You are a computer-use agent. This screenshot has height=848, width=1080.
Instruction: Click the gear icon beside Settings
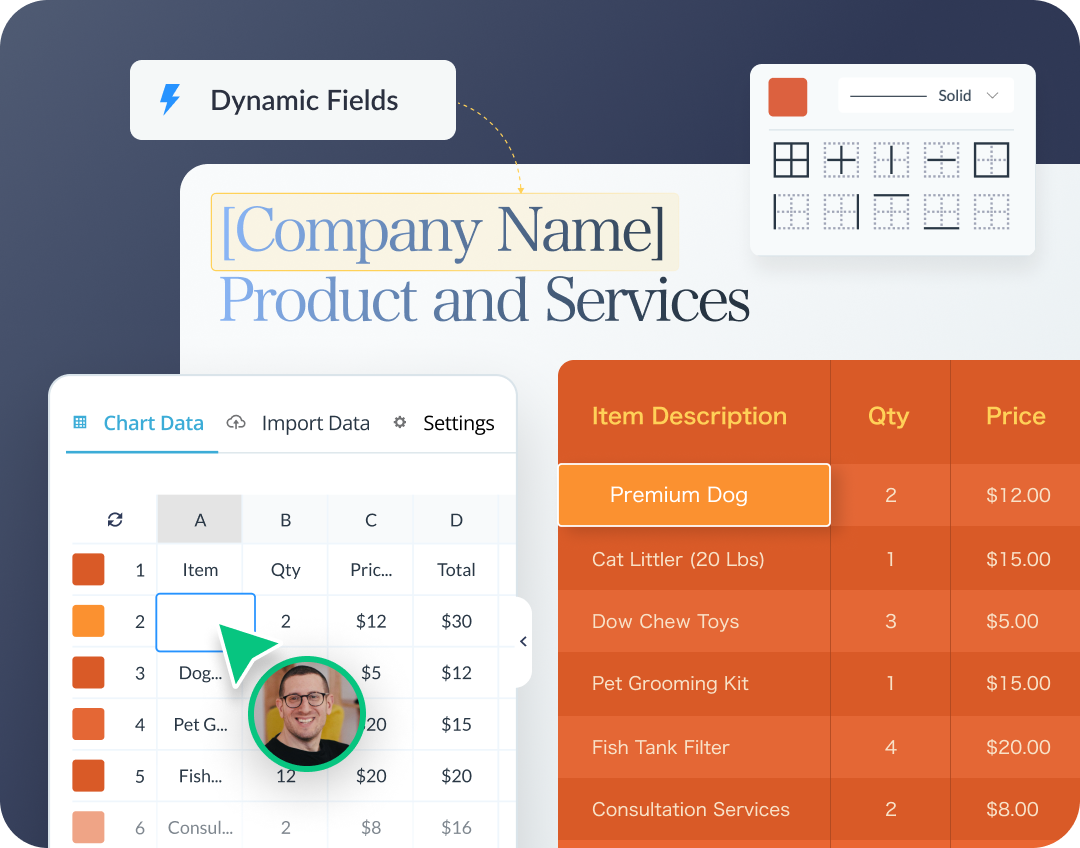pyautogui.click(x=400, y=423)
